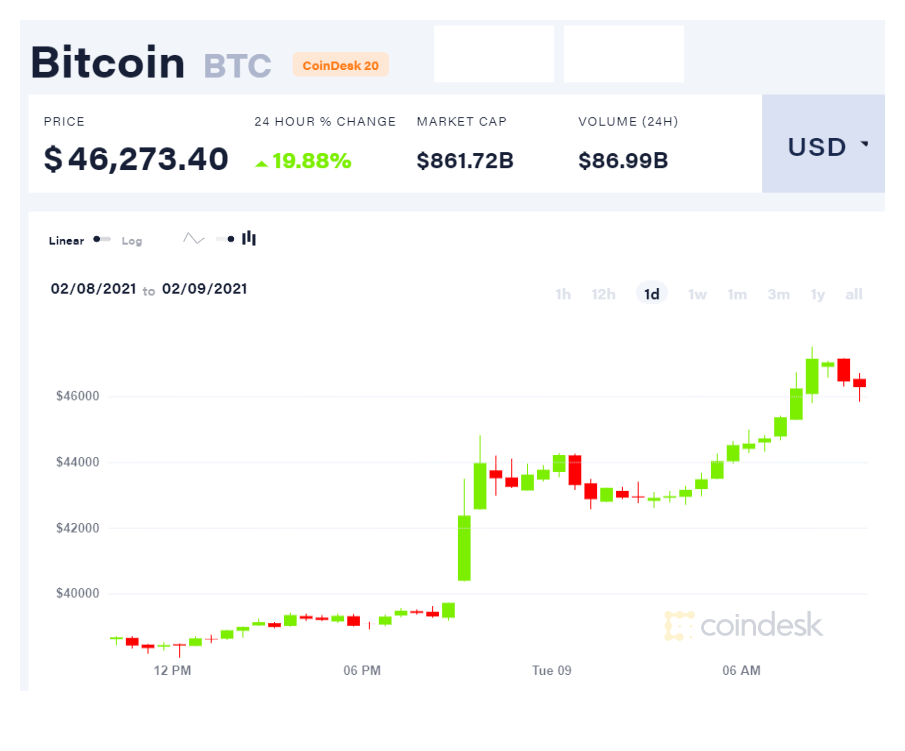Show the 3m time range
905x751 pixels.
(779, 294)
